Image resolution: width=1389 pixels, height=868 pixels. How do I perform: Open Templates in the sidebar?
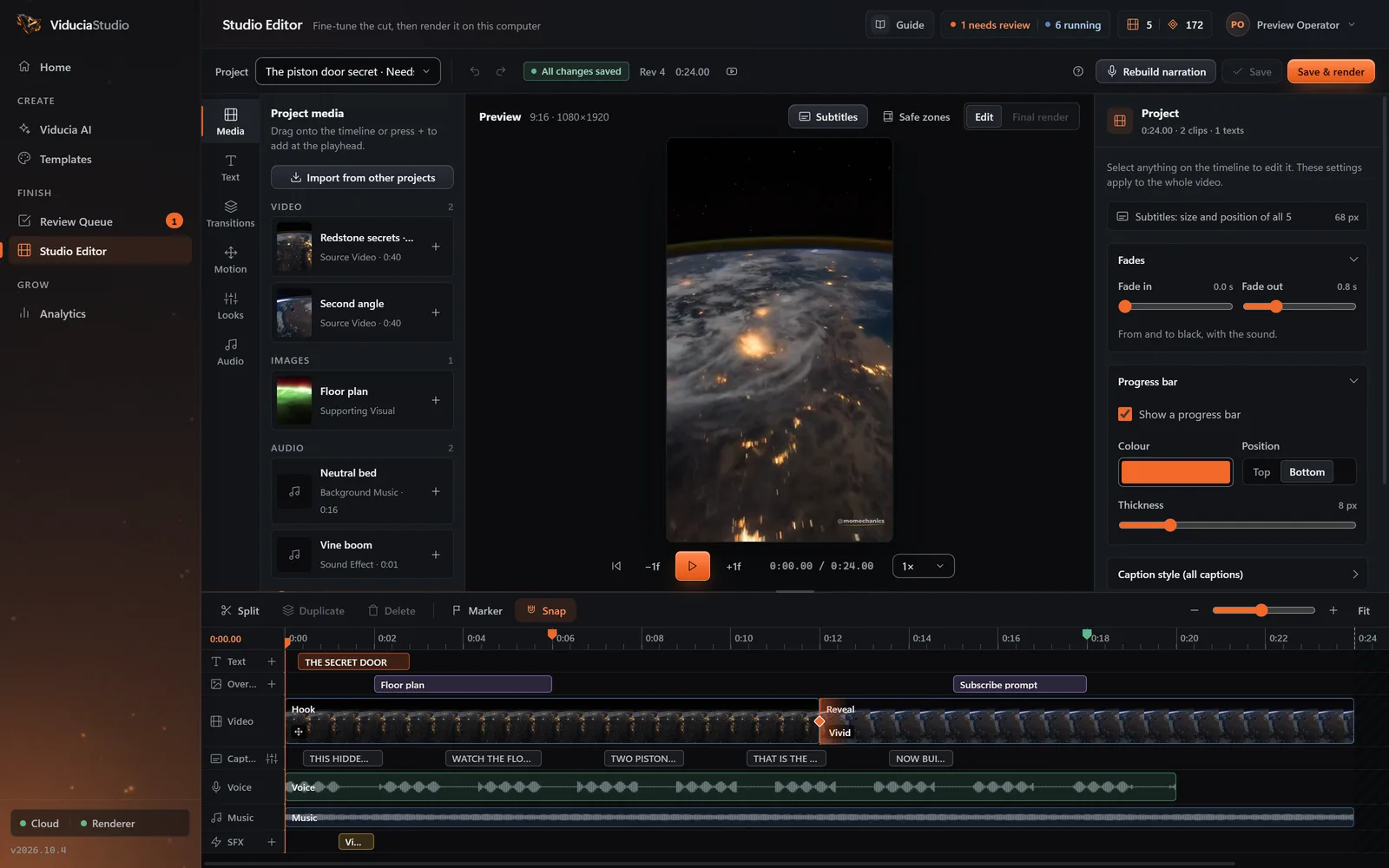pos(100,159)
